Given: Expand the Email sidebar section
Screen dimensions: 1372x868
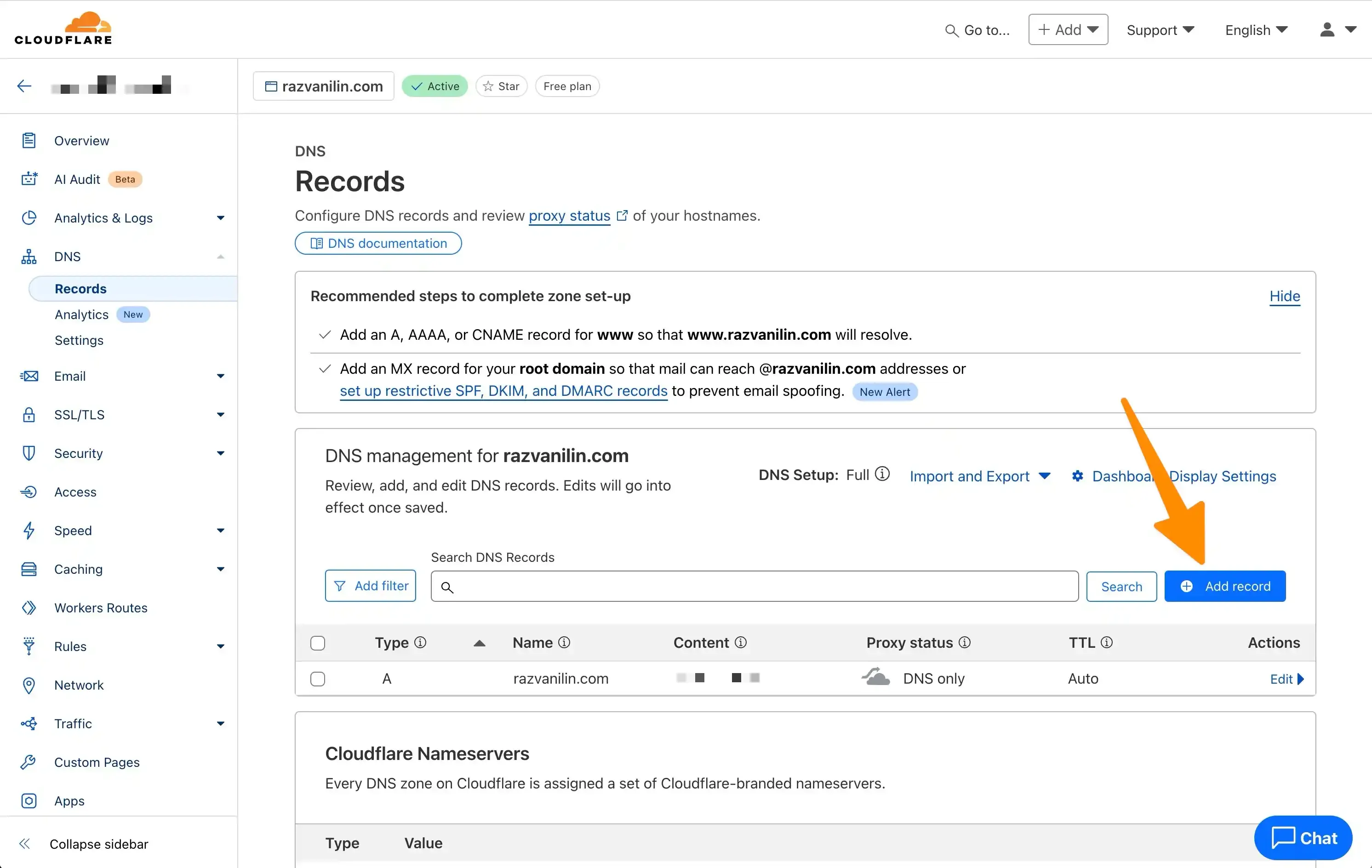Looking at the screenshot, I should 221,376.
